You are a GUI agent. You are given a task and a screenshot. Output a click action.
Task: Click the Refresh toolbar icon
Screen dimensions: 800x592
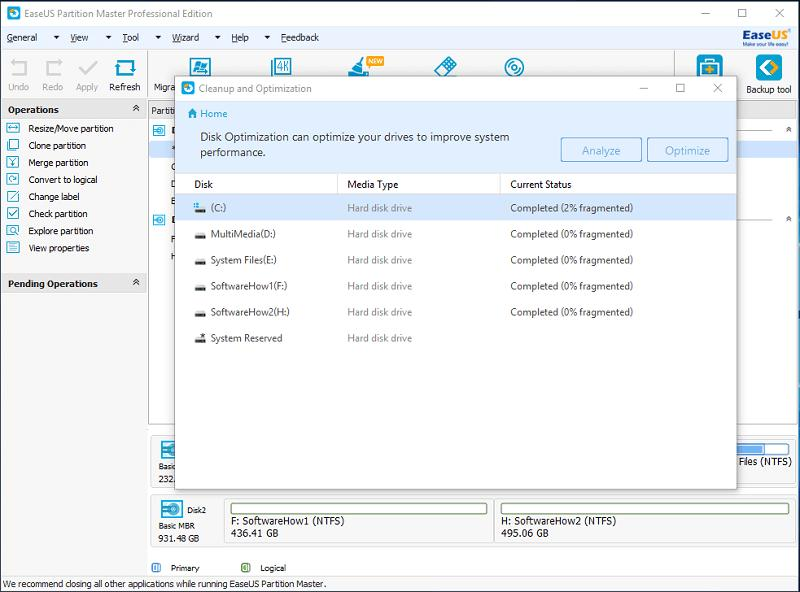coord(124,75)
